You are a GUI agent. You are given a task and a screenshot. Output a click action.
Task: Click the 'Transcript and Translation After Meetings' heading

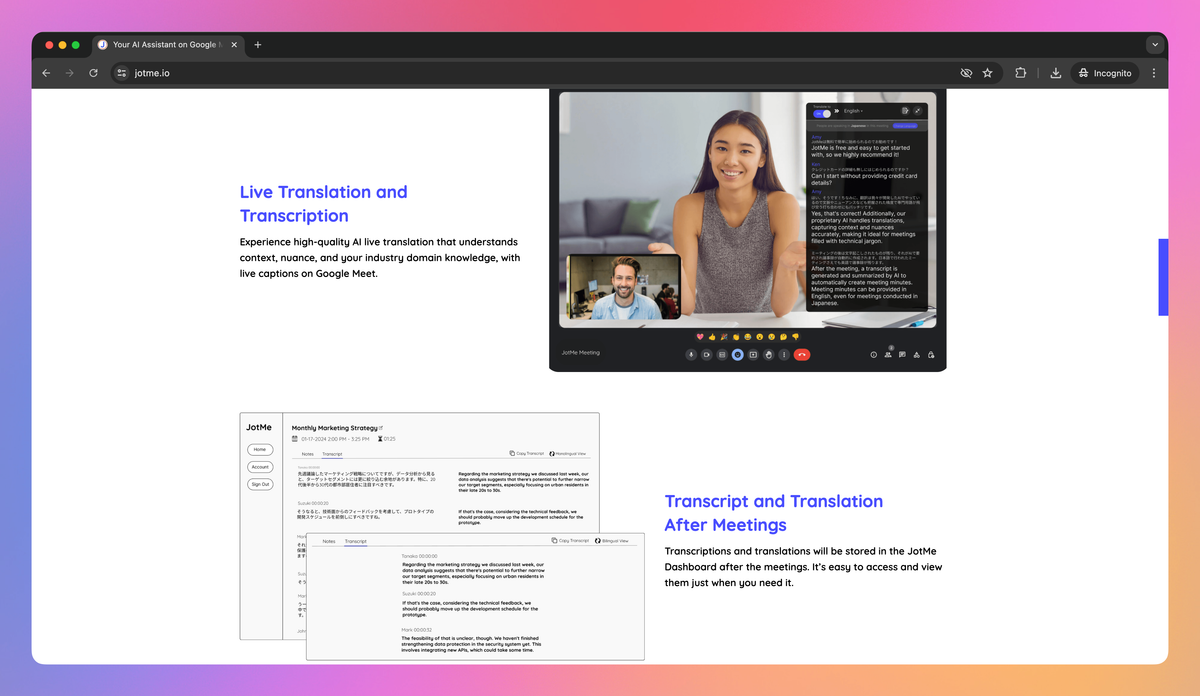click(x=774, y=513)
